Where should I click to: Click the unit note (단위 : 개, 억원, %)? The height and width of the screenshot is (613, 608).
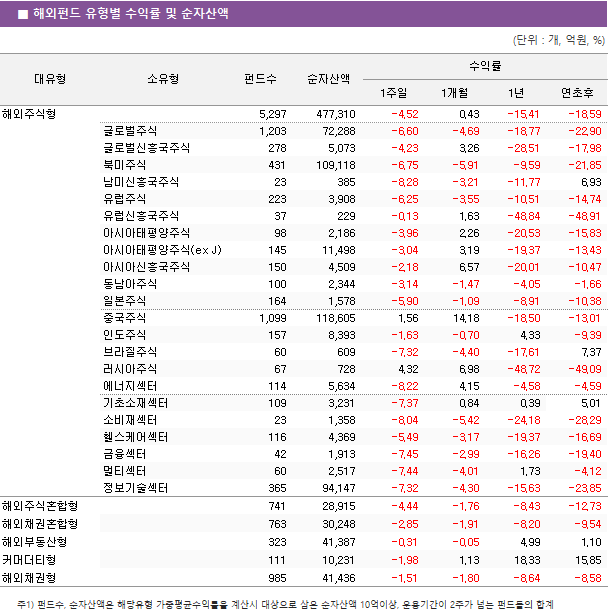[559, 40]
